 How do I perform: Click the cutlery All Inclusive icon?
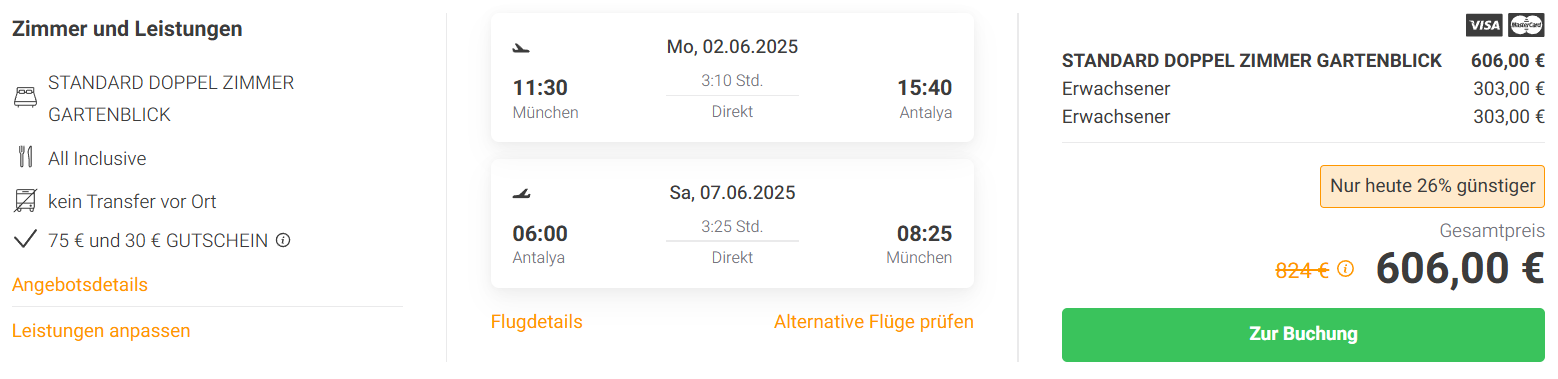(x=26, y=158)
